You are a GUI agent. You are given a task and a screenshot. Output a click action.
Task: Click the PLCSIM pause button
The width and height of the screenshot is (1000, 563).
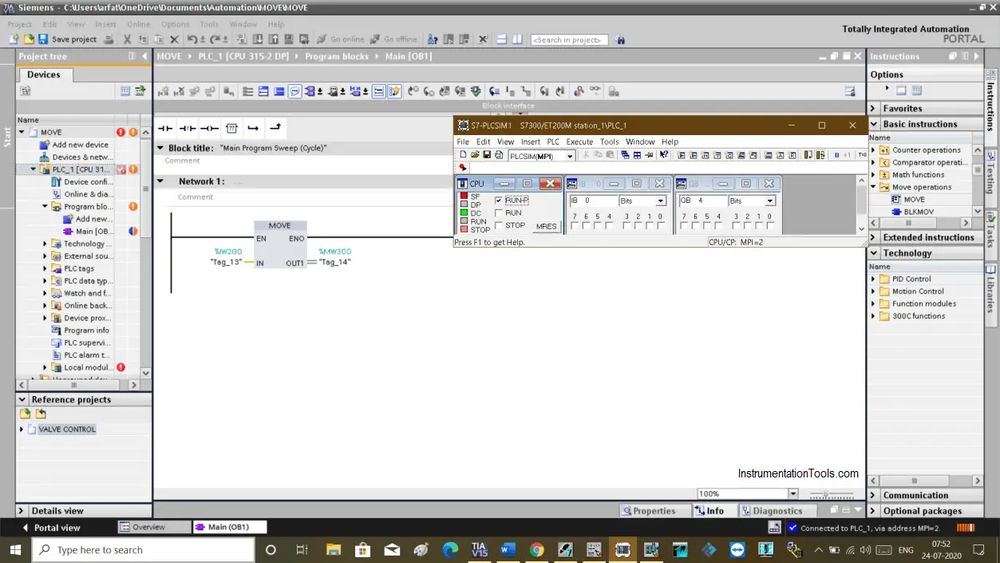point(837,155)
